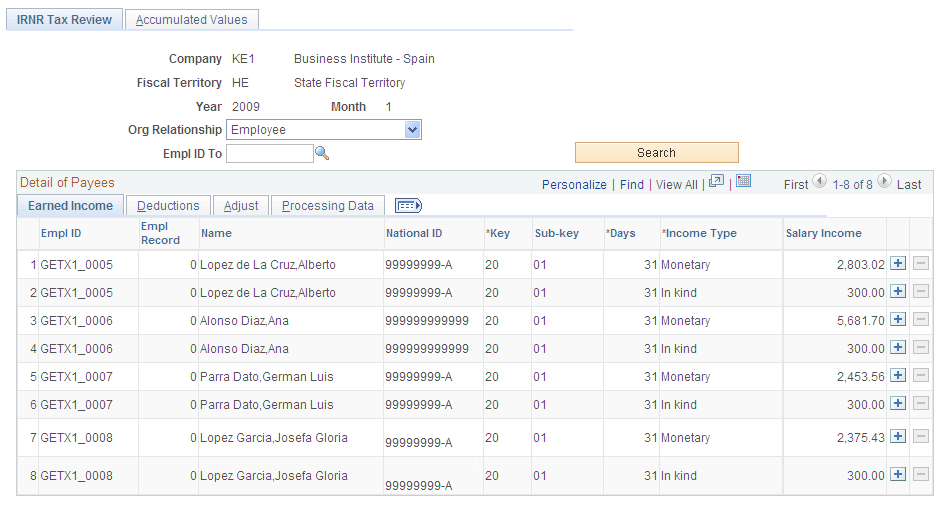Image resolution: width=944 pixels, height=505 pixels.
Task: Go to previous rows arrow icon
Action: 819,181
